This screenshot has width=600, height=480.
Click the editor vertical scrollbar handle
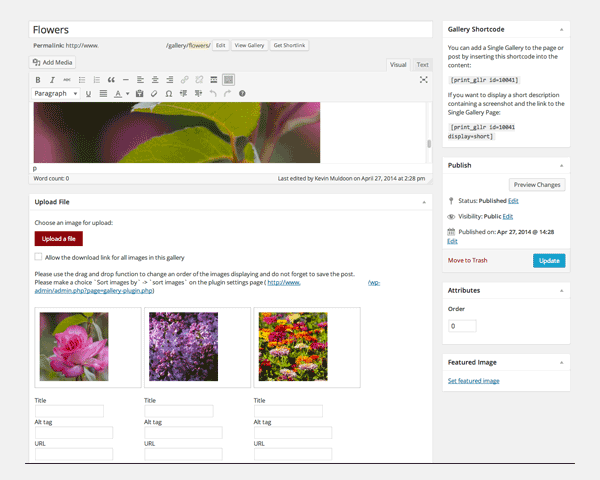tap(429, 144)
